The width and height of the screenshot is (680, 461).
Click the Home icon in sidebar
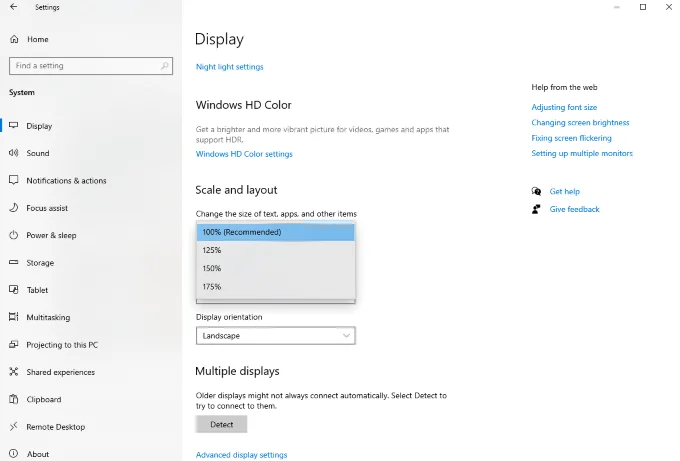[14, 39]
